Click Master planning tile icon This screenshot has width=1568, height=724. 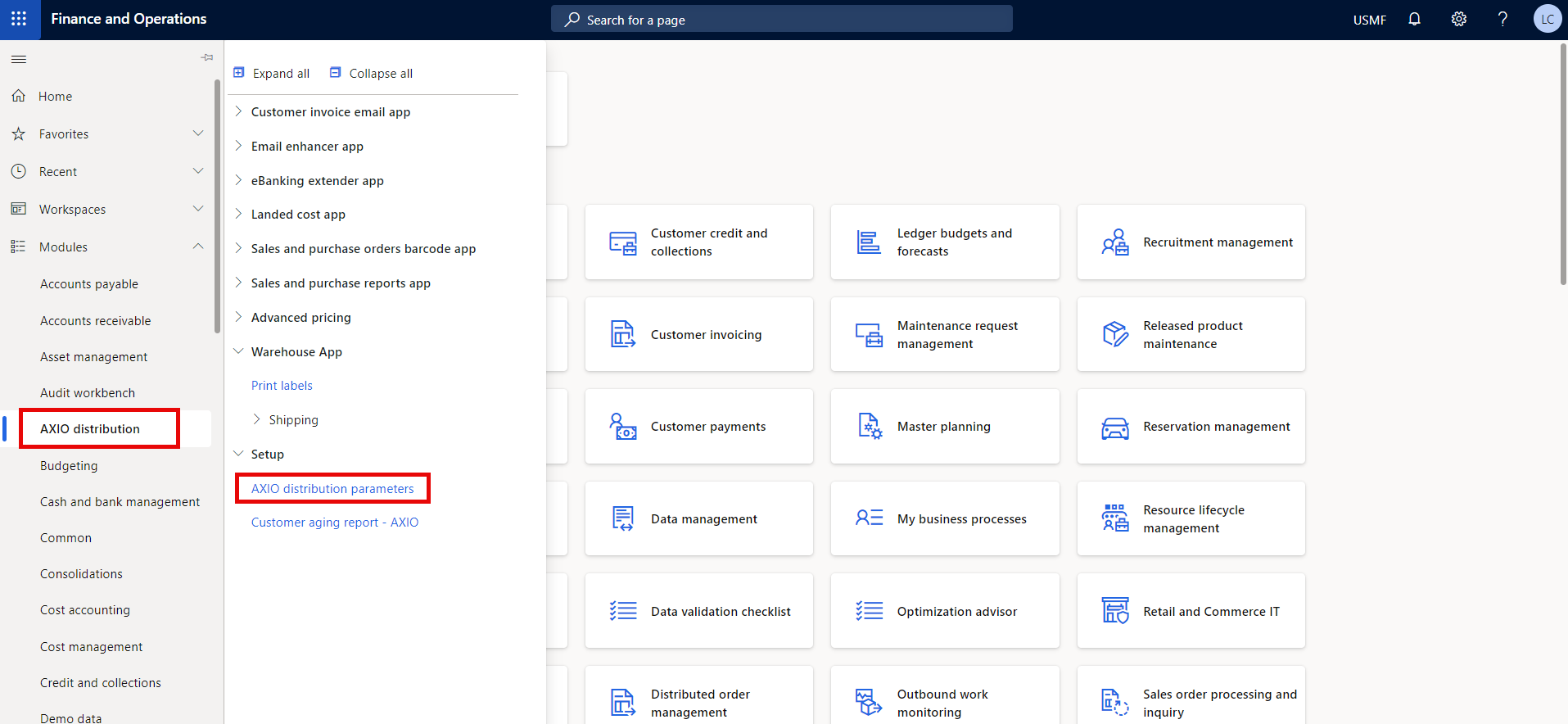coord(870,427)
